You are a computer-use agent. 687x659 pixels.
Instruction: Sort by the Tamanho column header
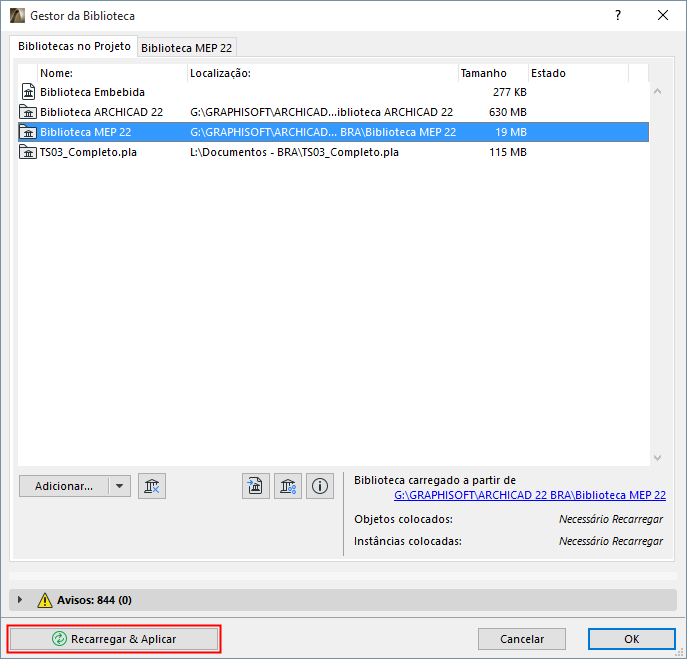pos(493,73)
